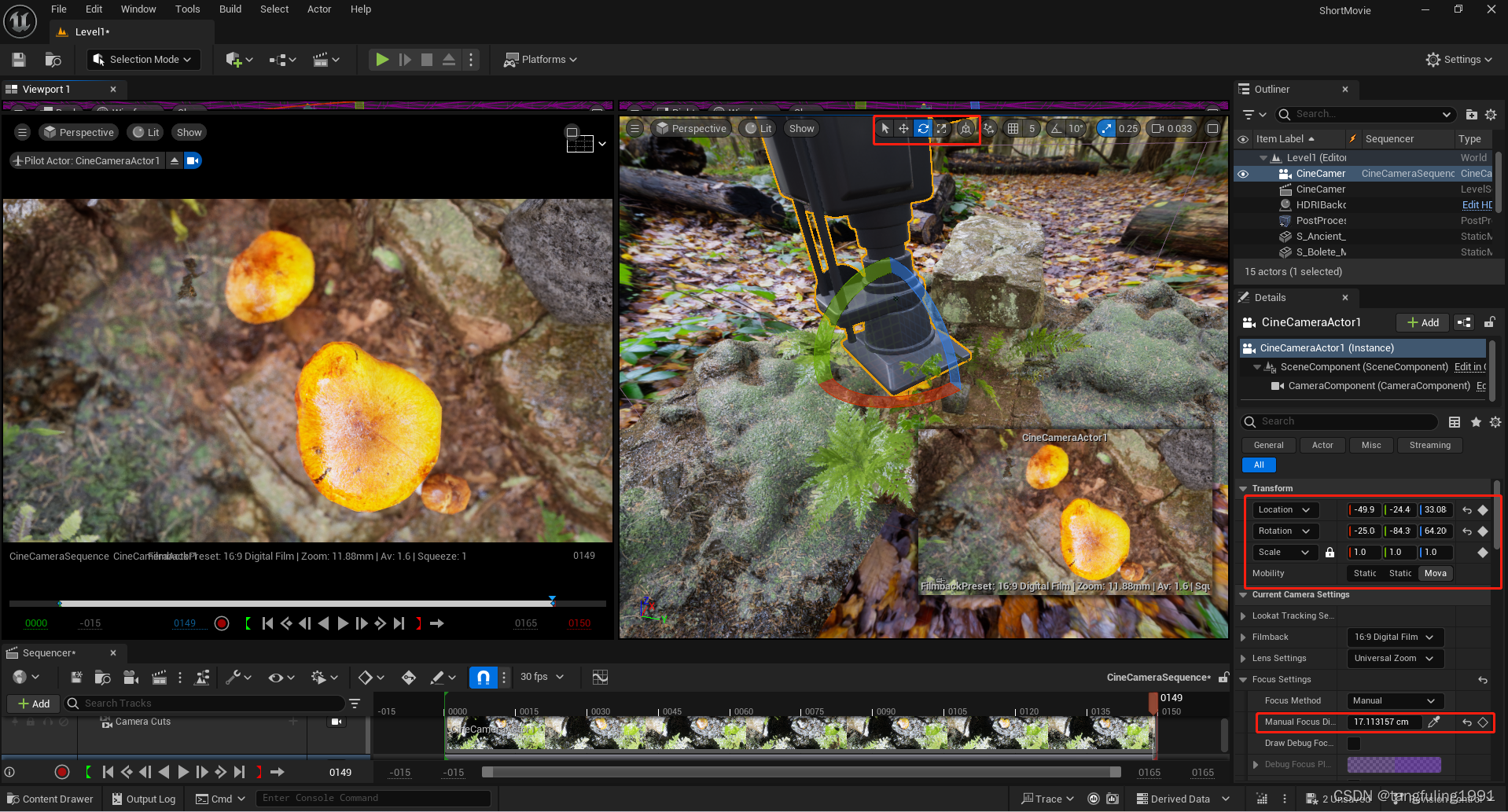Image resolution: width=1508 pixels, height=812 pixels.
Task: Open the Platforms dropdown
Action: click(540, 60)
